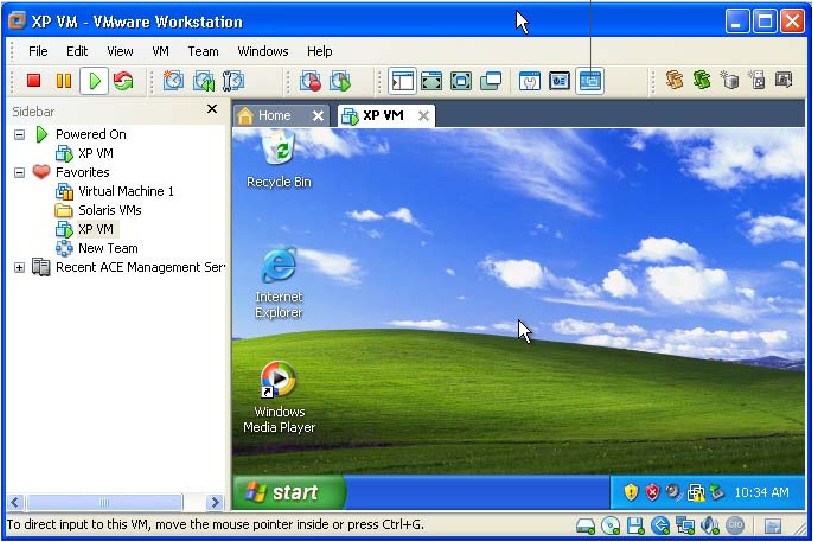The image size is (813, 542).
Task: Click the green ACE toolbar icon
Action: tap(702, 80)
